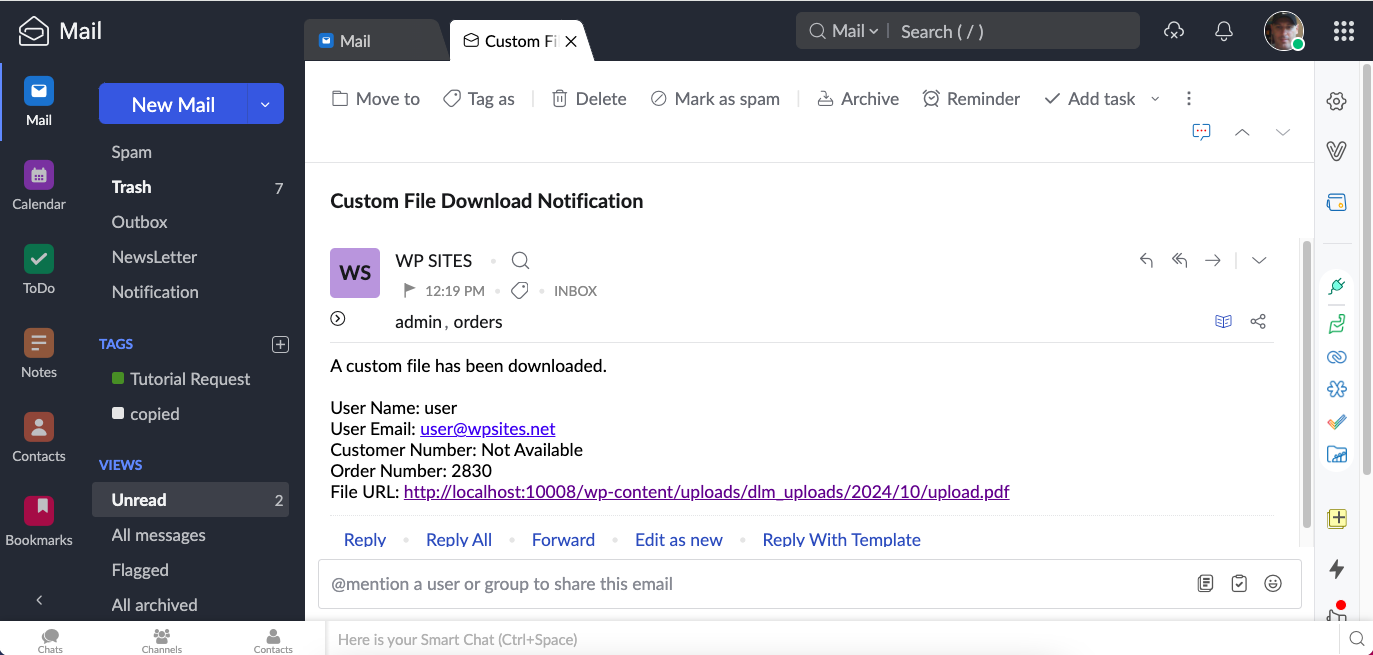This screenshot has width=1373, height=655.
Task: Click the share icon on the email
Action: [x=1258, y=321]
